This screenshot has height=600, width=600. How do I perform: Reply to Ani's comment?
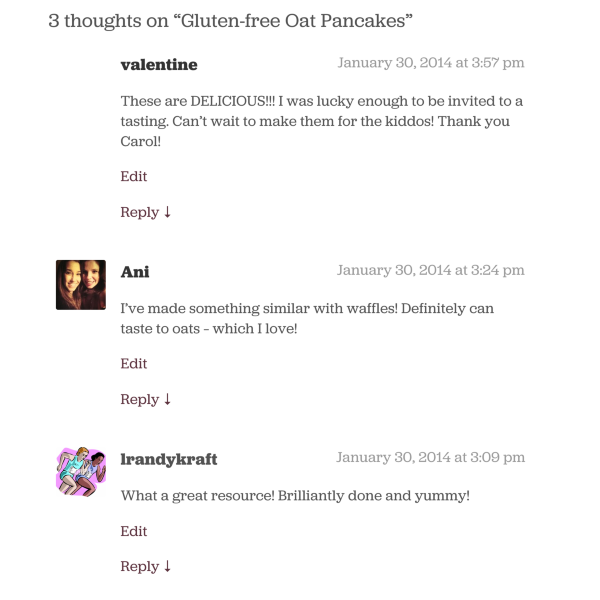[140, 399]
